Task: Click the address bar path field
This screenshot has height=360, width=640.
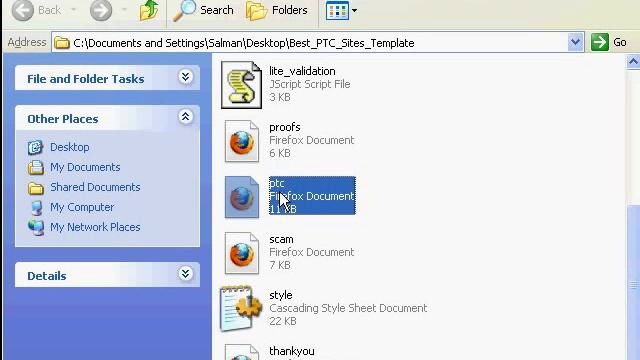Action: (x=318, y=42)
